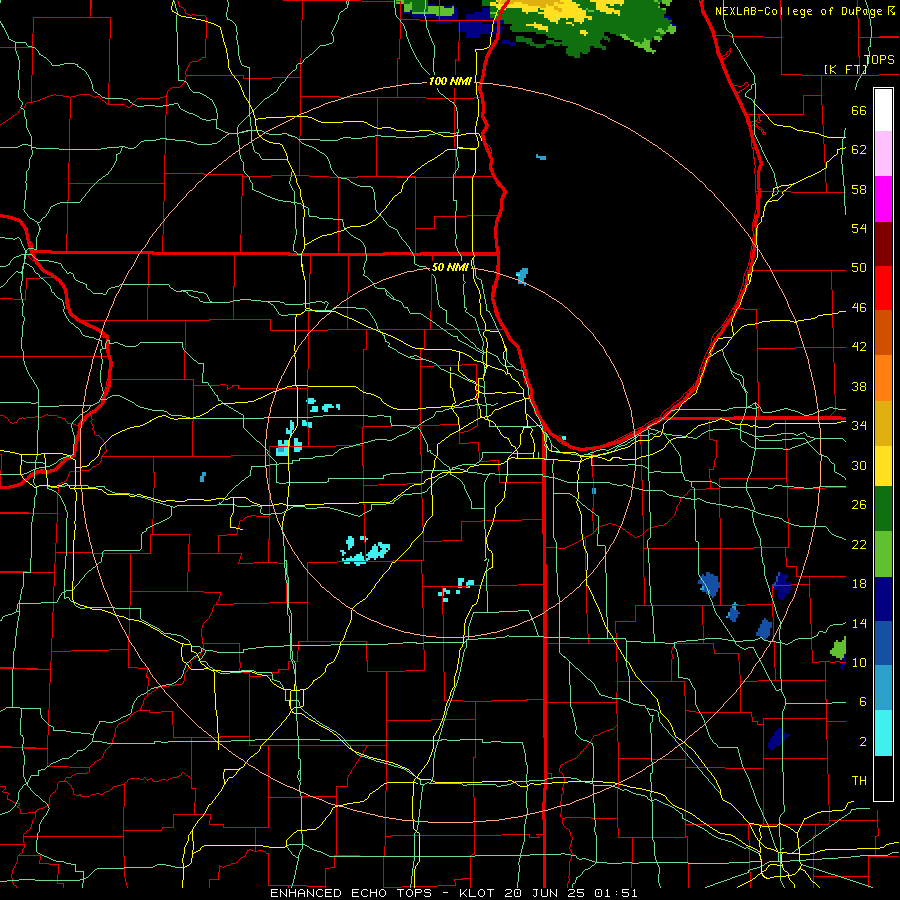Click the K FT units label
The width and height of the screenshot is (900, 900).
(845, 69)
